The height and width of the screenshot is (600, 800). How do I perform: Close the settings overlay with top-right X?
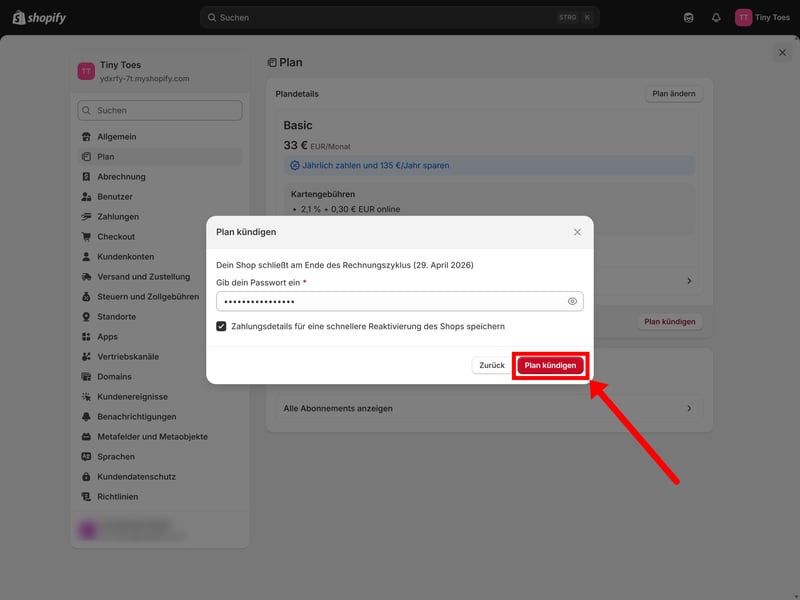[x=782, y=52]
